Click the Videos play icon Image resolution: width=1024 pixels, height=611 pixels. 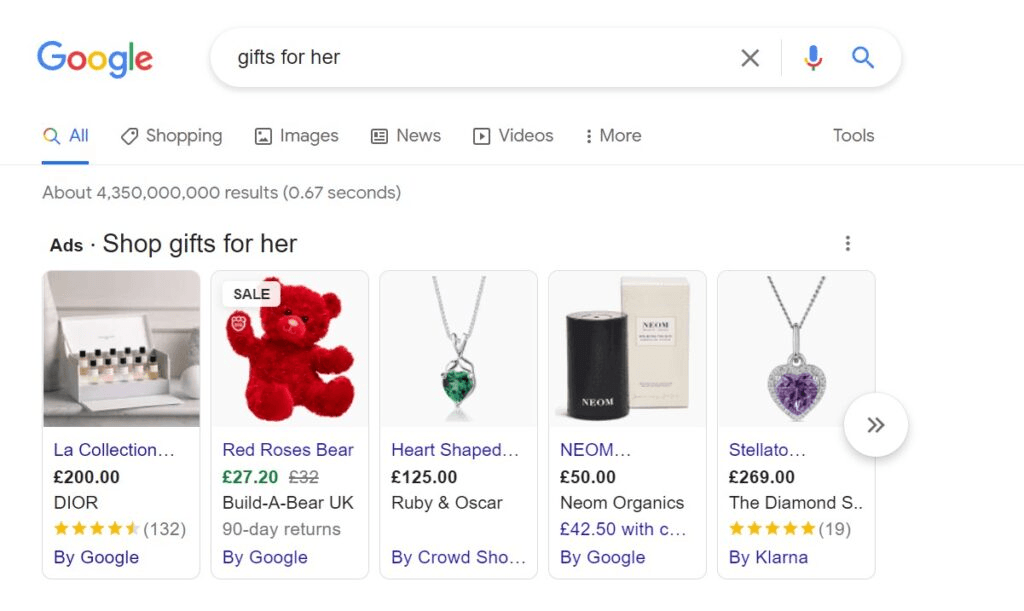481,135
